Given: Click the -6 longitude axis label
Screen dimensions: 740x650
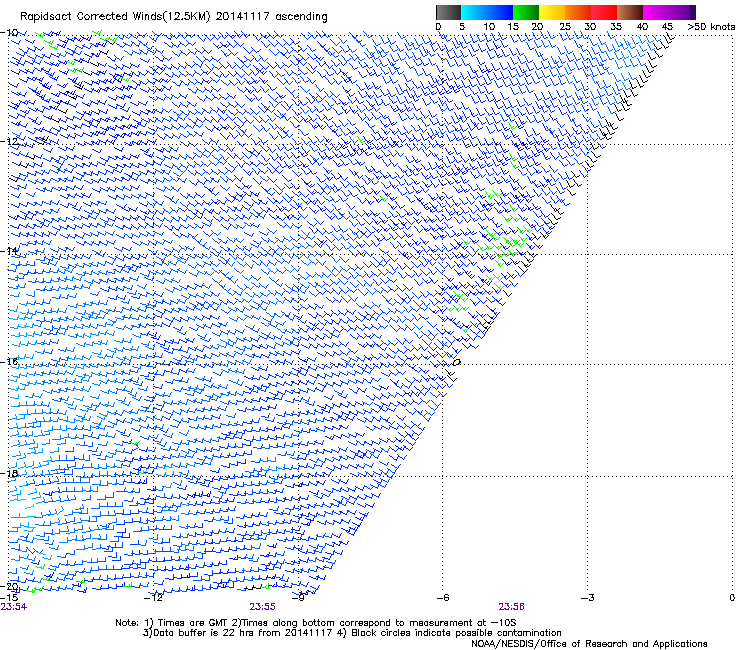Looking at the screenshot, I should 442,598.
